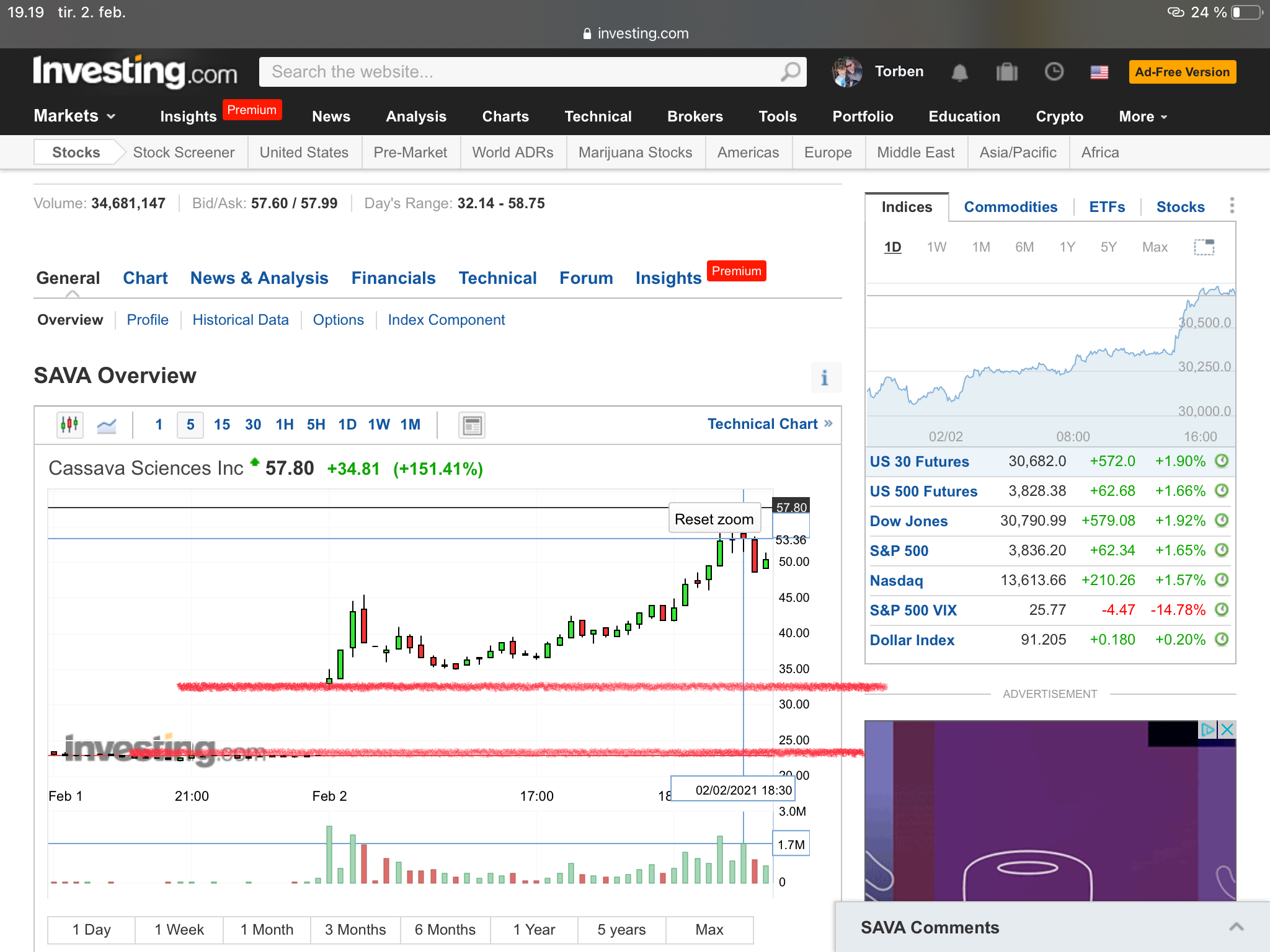Click clock icon beside Dow Jones
1270x952 pixels.
(x=1222, y=521)
